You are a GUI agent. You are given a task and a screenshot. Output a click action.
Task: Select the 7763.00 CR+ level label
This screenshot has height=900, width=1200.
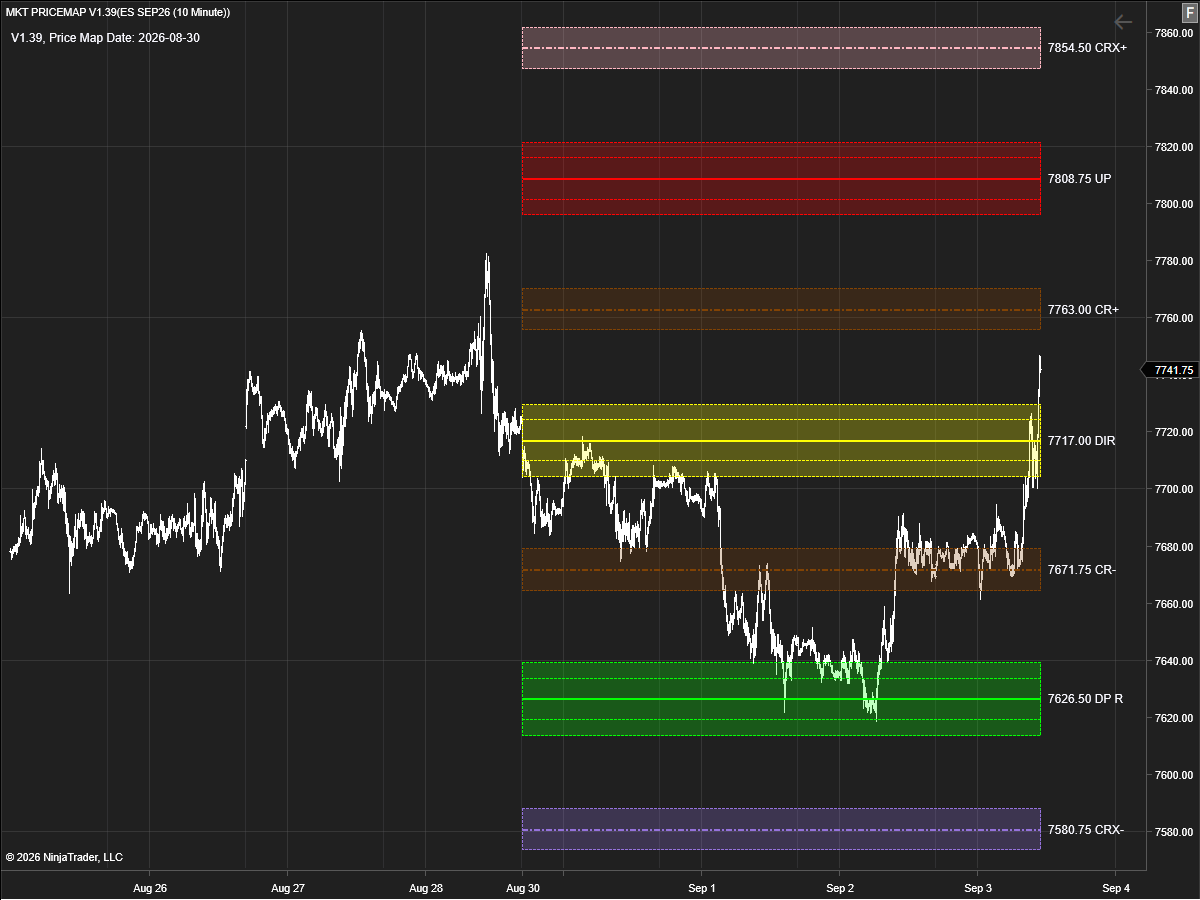coord(1083,310)
